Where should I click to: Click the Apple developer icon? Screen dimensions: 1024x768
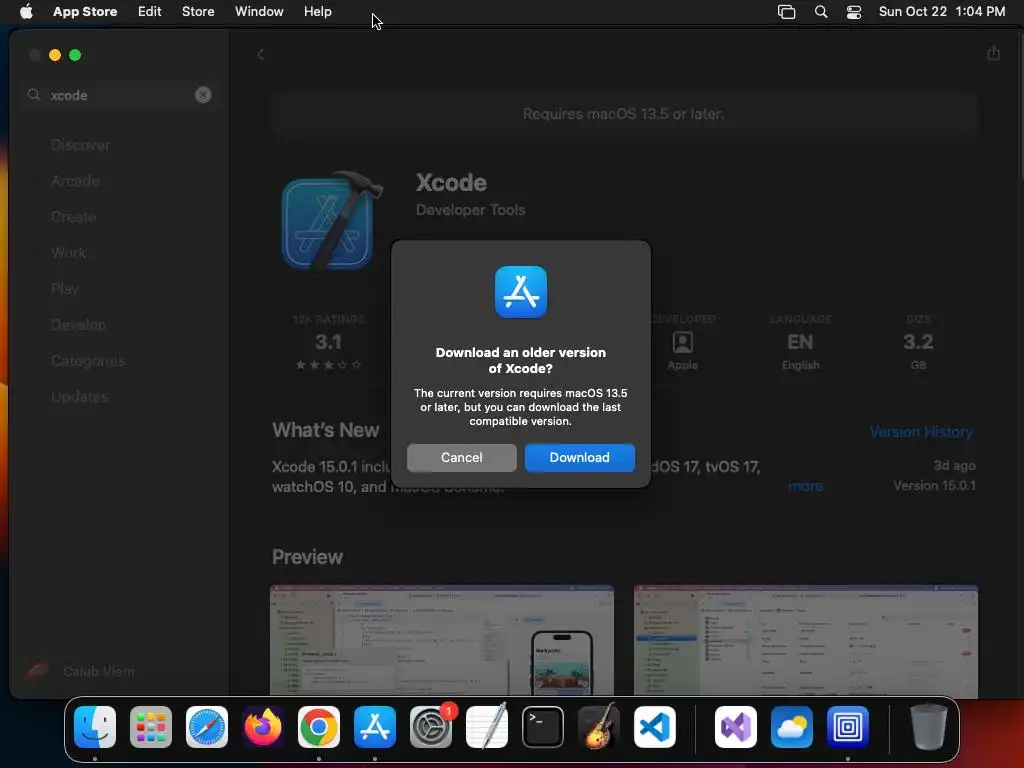tap(682, 342)
